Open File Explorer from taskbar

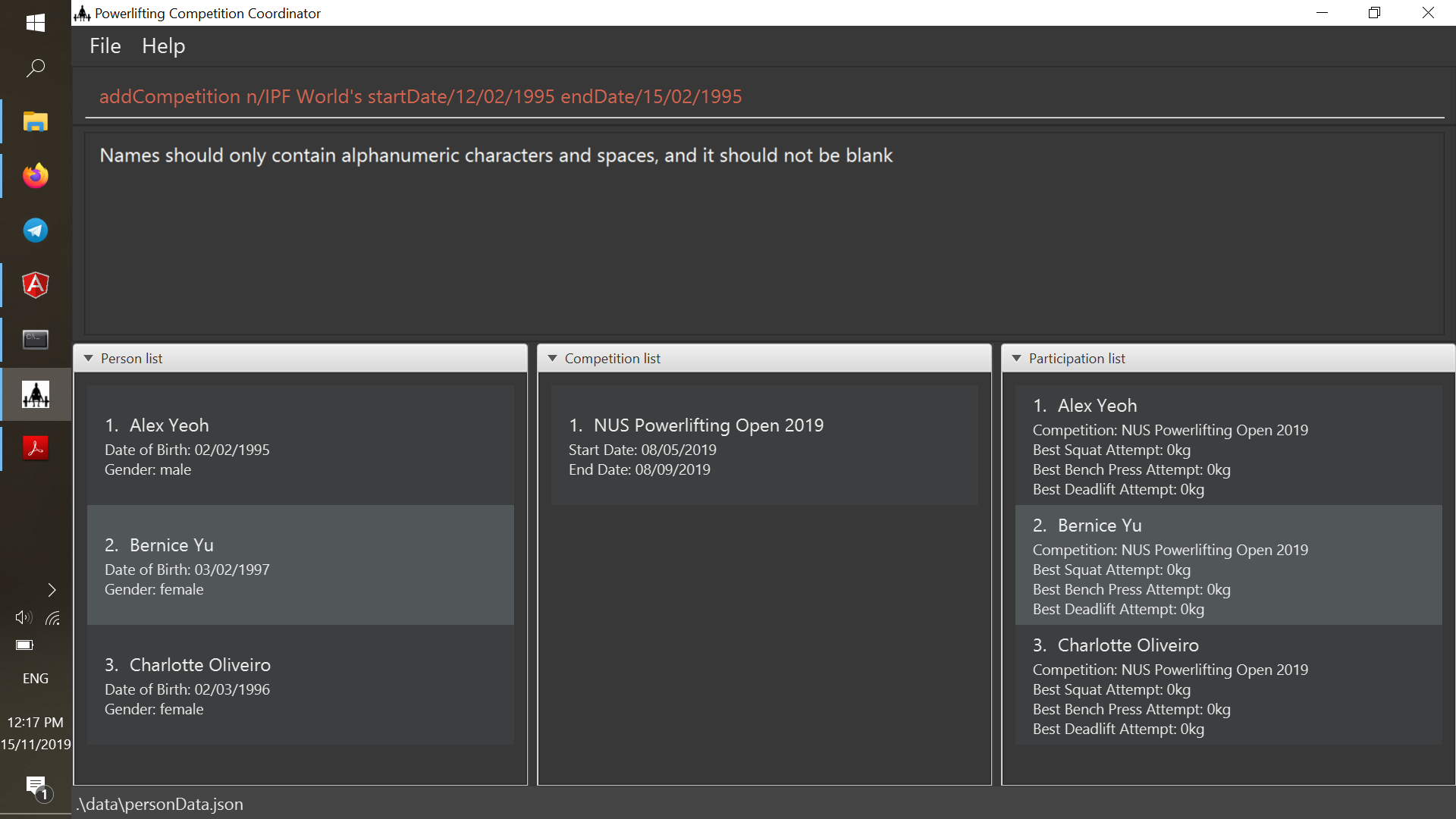35,121
